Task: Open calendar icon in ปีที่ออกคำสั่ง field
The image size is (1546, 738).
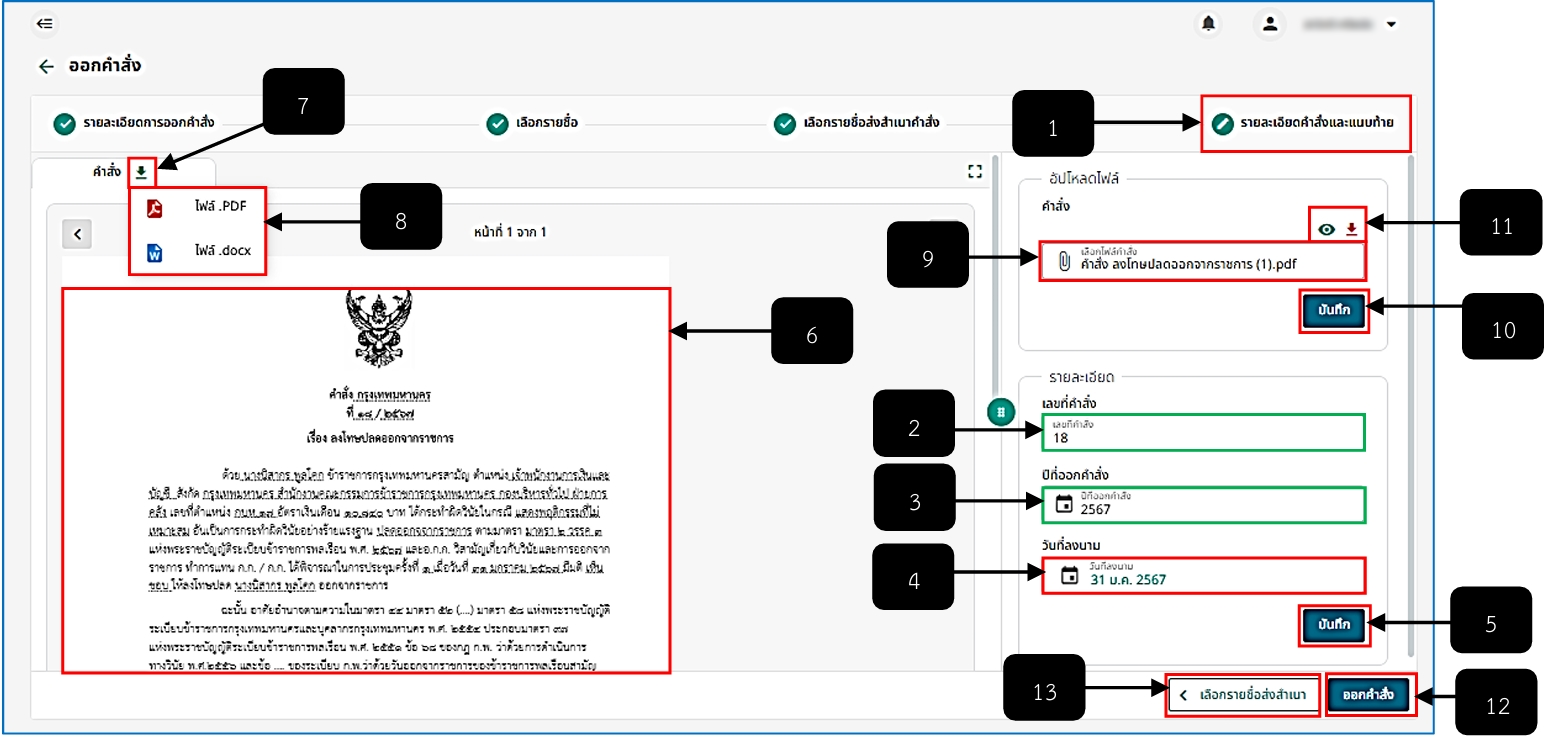Action: (x=1065, y=505)
